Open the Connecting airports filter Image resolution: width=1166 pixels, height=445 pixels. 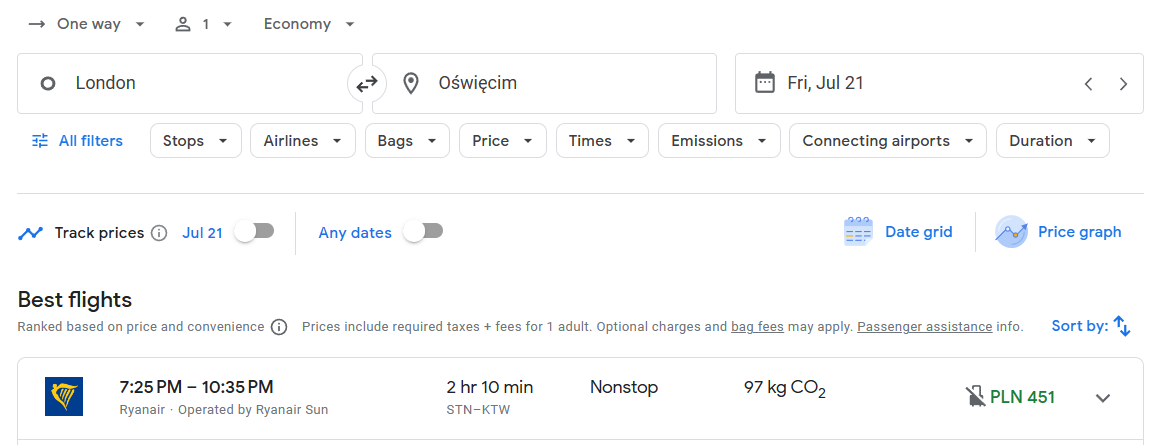coord(888,141)
